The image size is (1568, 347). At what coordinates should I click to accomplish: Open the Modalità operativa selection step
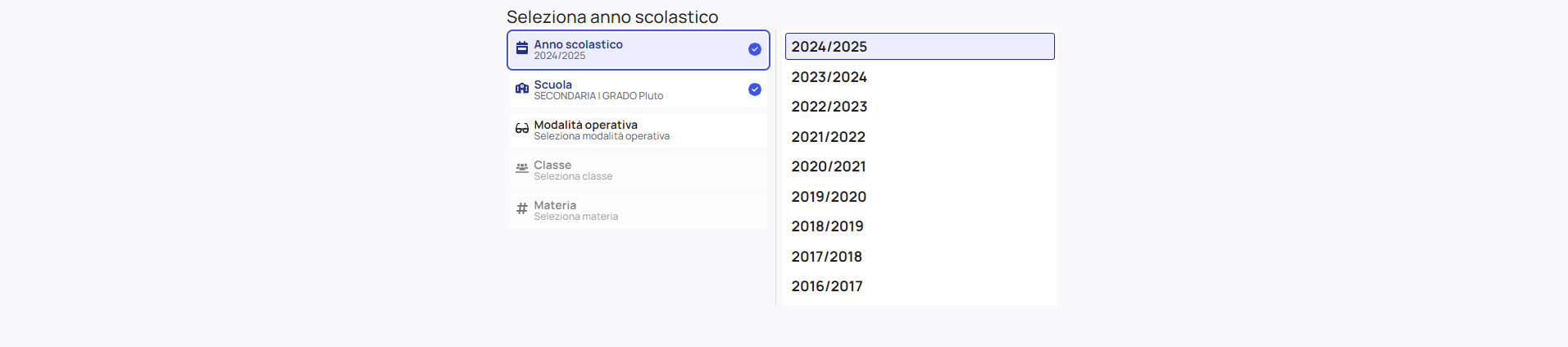(x=638, y=130)
